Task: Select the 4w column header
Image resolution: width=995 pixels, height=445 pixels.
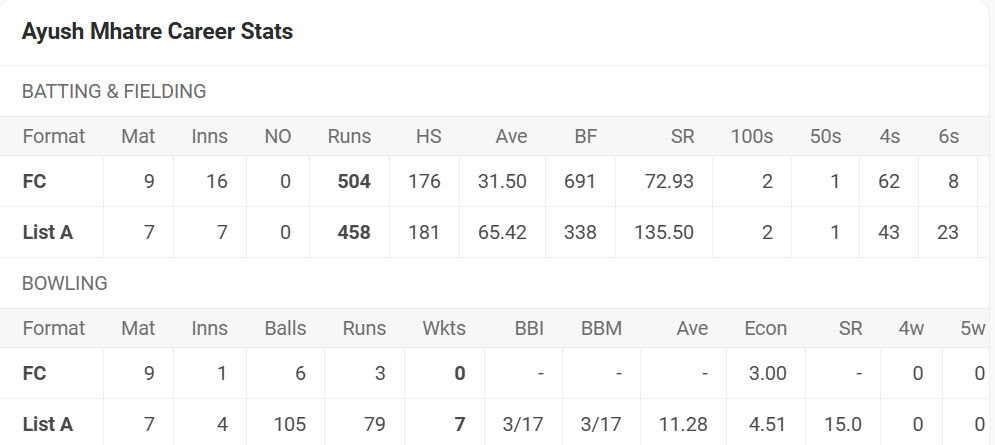Action: [911, 328]
